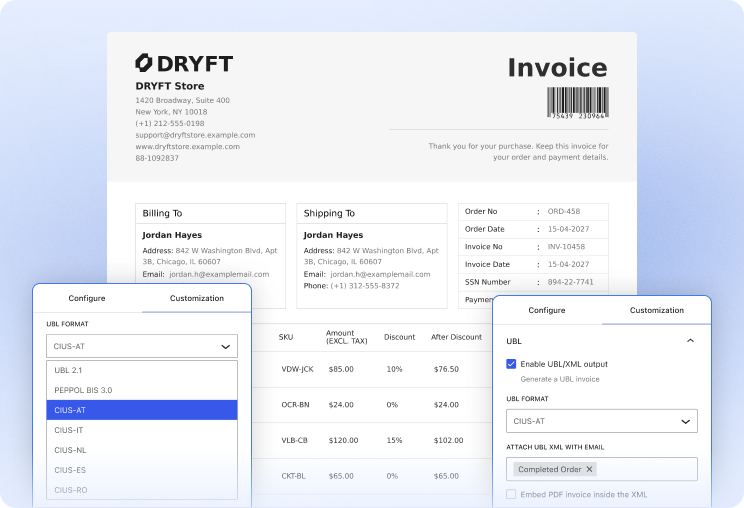
Task: Choose CIUS-NL format option
Action: (x=142, y=450)
